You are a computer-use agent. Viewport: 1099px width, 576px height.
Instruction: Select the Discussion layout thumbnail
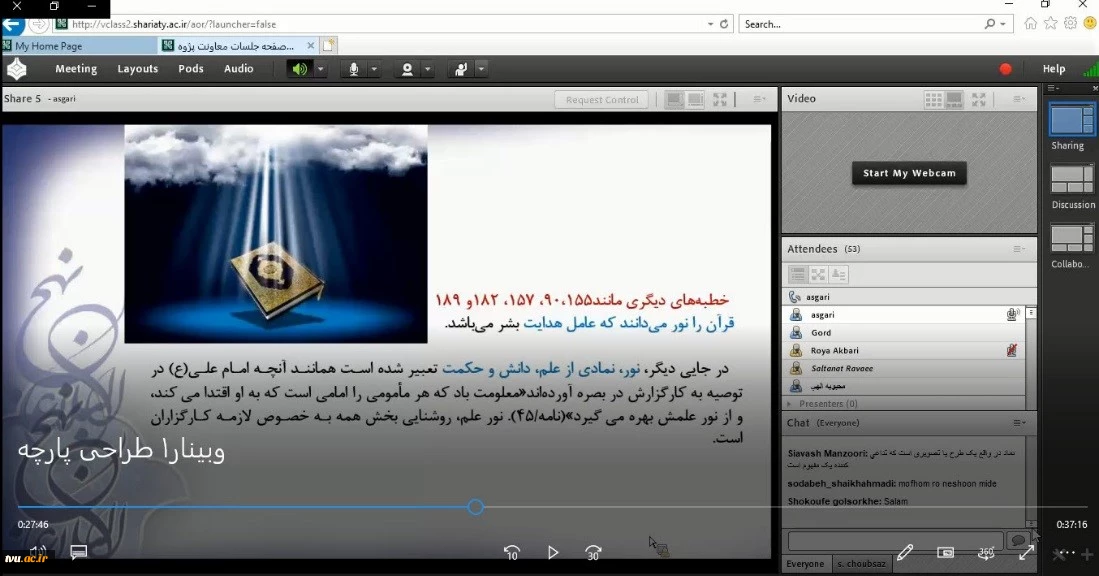click(1072, 180)
